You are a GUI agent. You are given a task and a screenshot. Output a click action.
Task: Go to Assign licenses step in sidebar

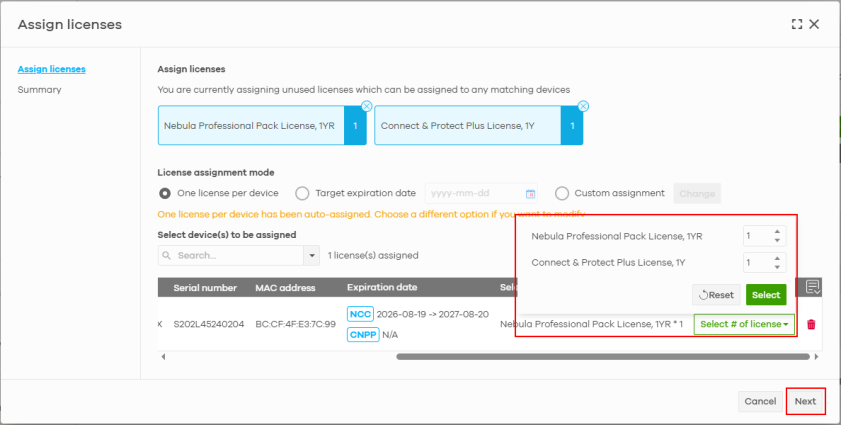tap(51, 69)
